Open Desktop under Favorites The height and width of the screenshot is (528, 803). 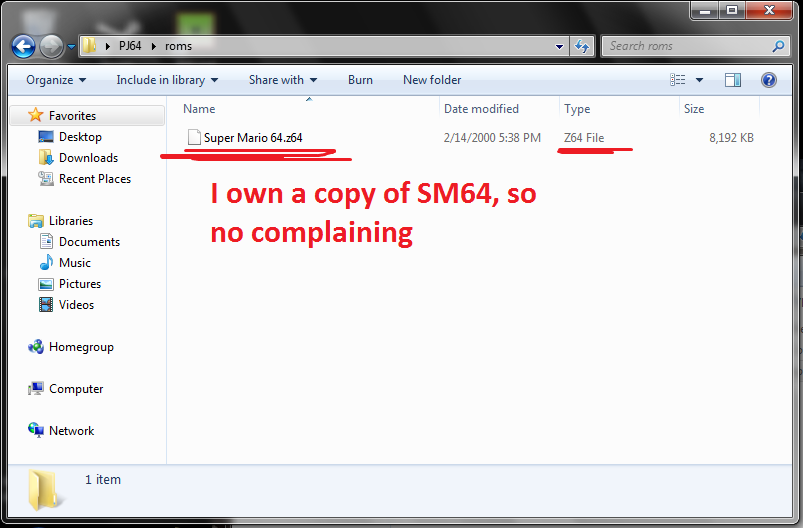80,137
